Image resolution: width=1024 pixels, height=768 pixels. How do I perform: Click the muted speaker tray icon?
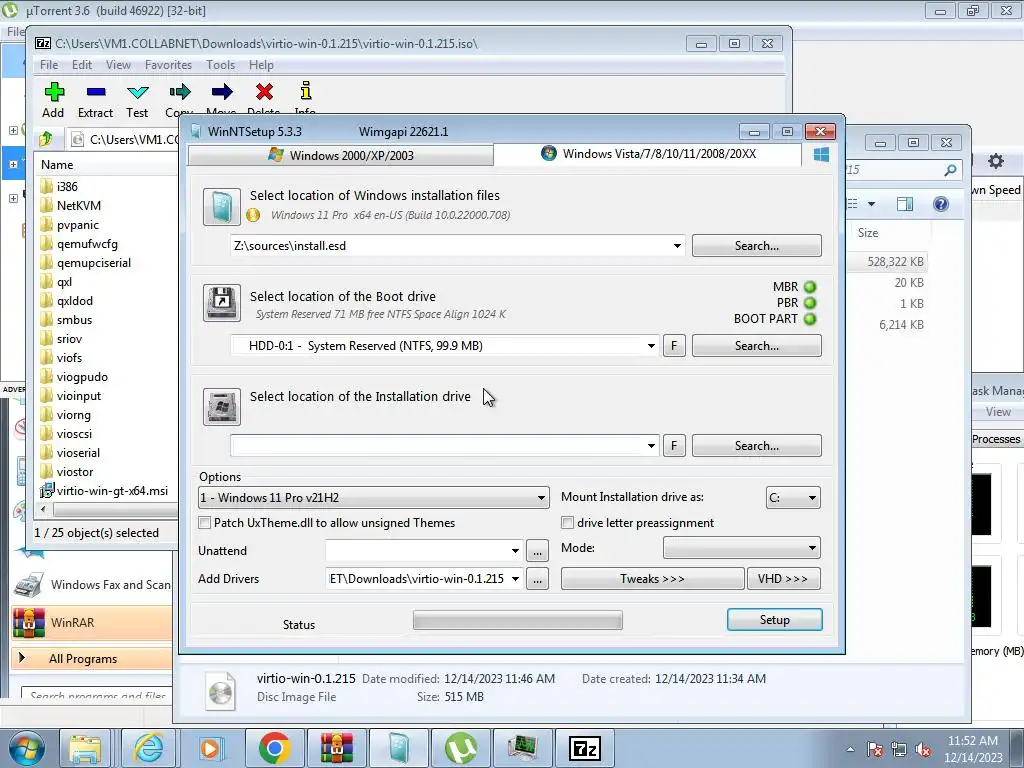click(x=923, y=750)
